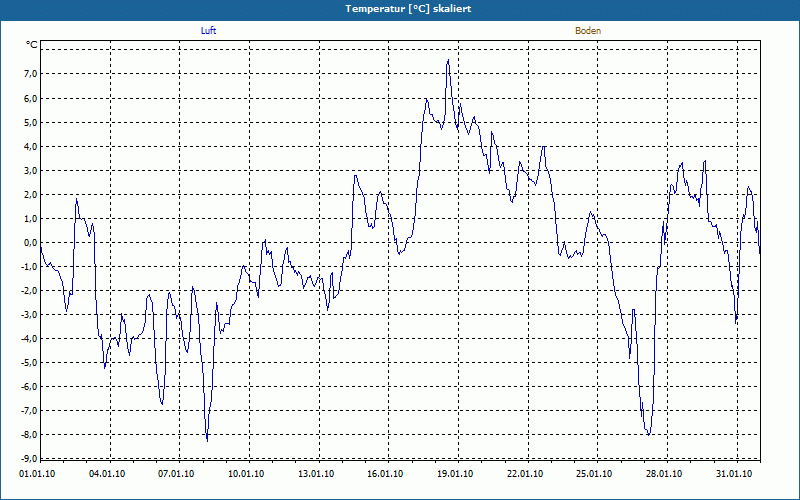Select the 07.01.10 date axis label
This screenshot has width=800, height=500.
176,473
